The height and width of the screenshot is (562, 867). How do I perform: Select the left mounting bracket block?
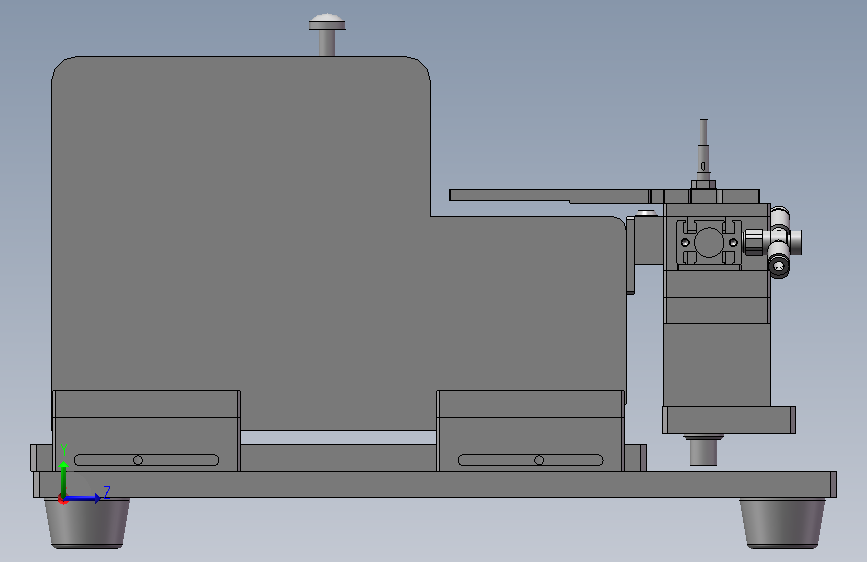coord(147,431)
